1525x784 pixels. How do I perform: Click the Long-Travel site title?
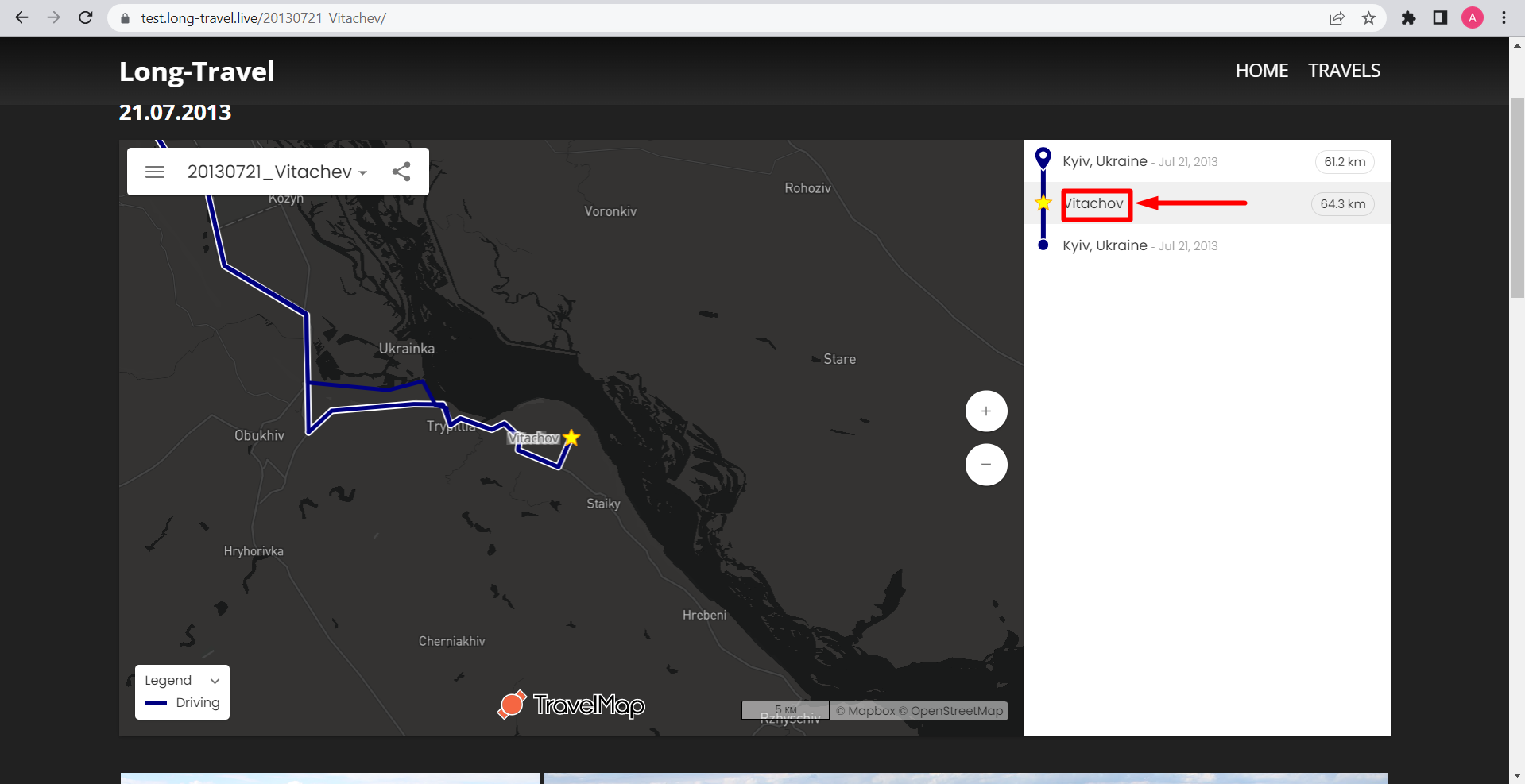coord(197,71)
